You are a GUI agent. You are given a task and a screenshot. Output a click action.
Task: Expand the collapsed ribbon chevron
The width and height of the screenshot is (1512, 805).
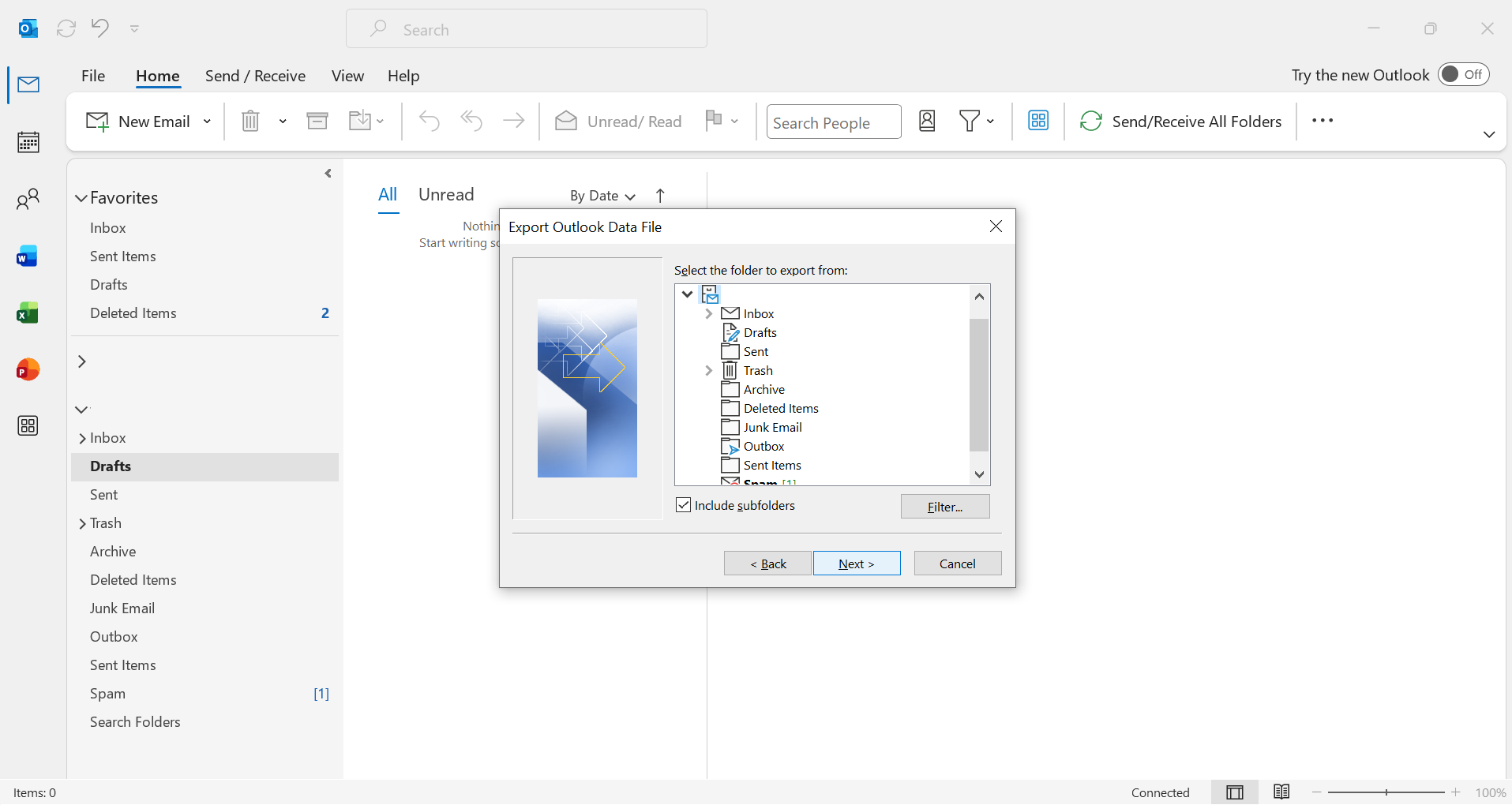1489,135
